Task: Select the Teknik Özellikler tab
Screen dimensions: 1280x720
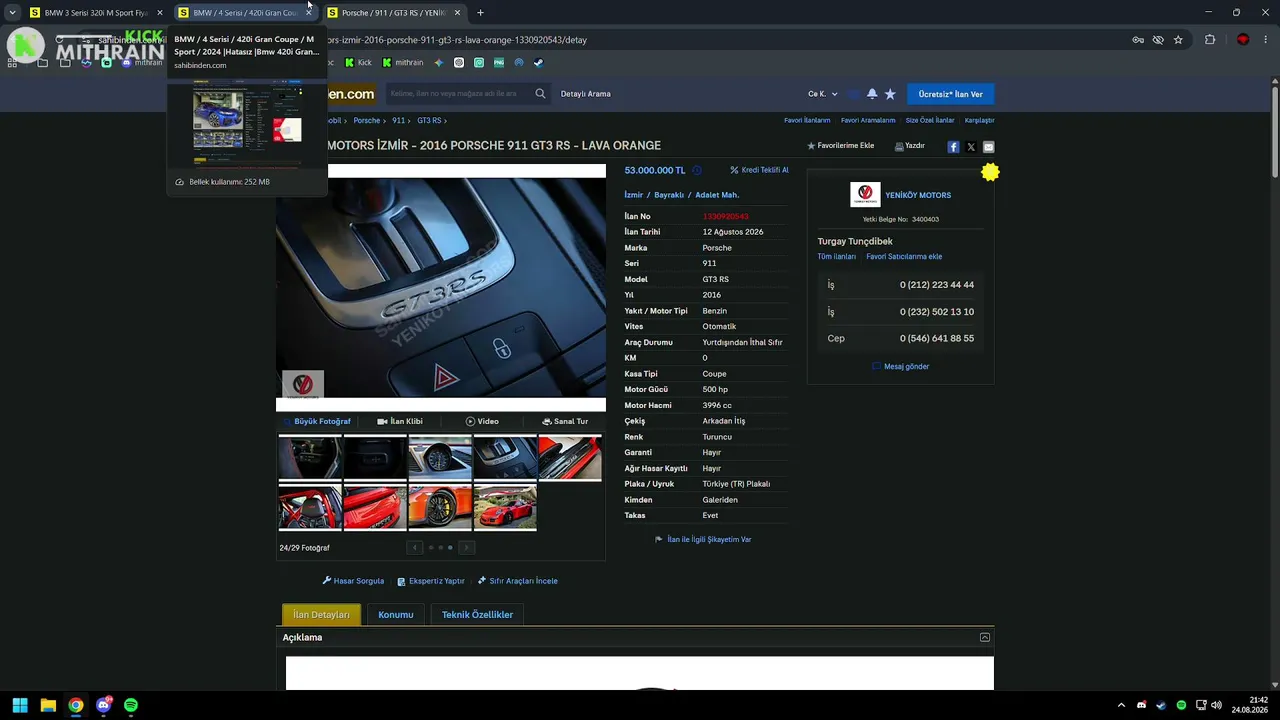Action: tap(477, 615)
